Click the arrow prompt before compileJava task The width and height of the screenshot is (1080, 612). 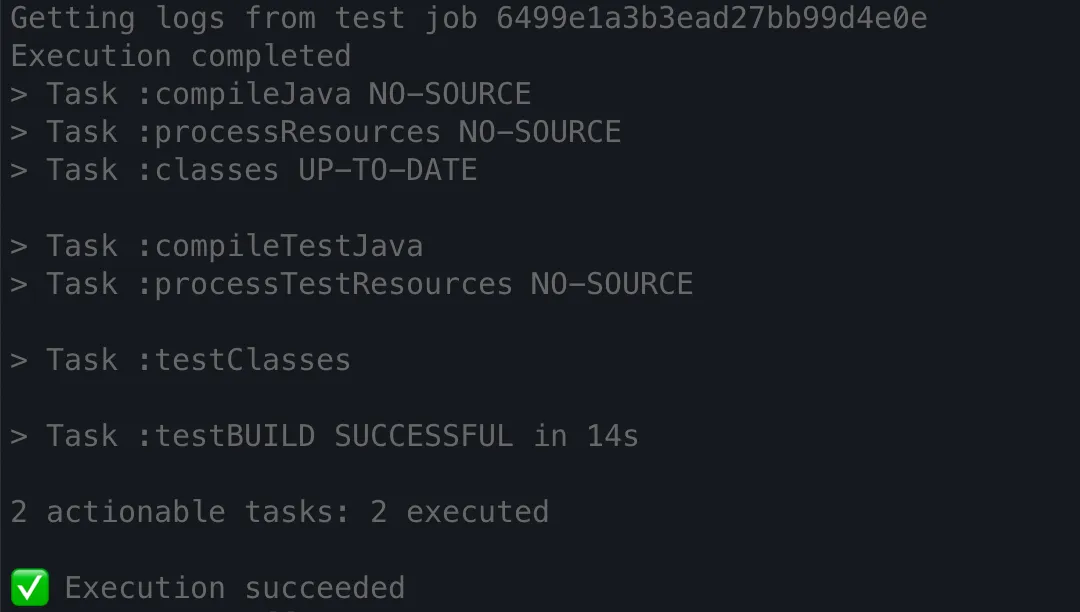(x=19, y=94)
